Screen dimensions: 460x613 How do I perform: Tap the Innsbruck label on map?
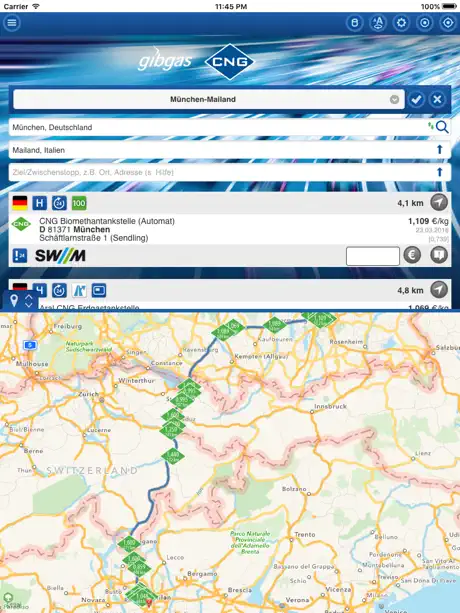tap(330, 406)
